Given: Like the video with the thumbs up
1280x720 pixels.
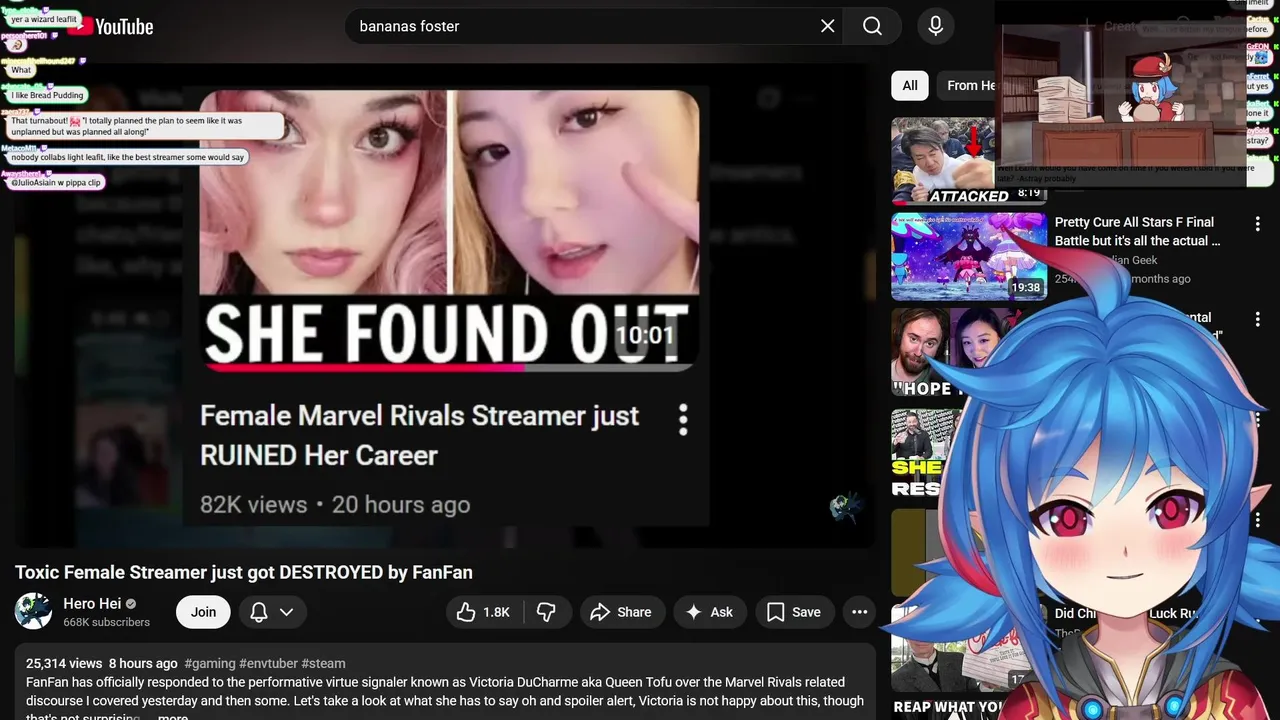Looking at the screenshot, I should coord(485,612).
